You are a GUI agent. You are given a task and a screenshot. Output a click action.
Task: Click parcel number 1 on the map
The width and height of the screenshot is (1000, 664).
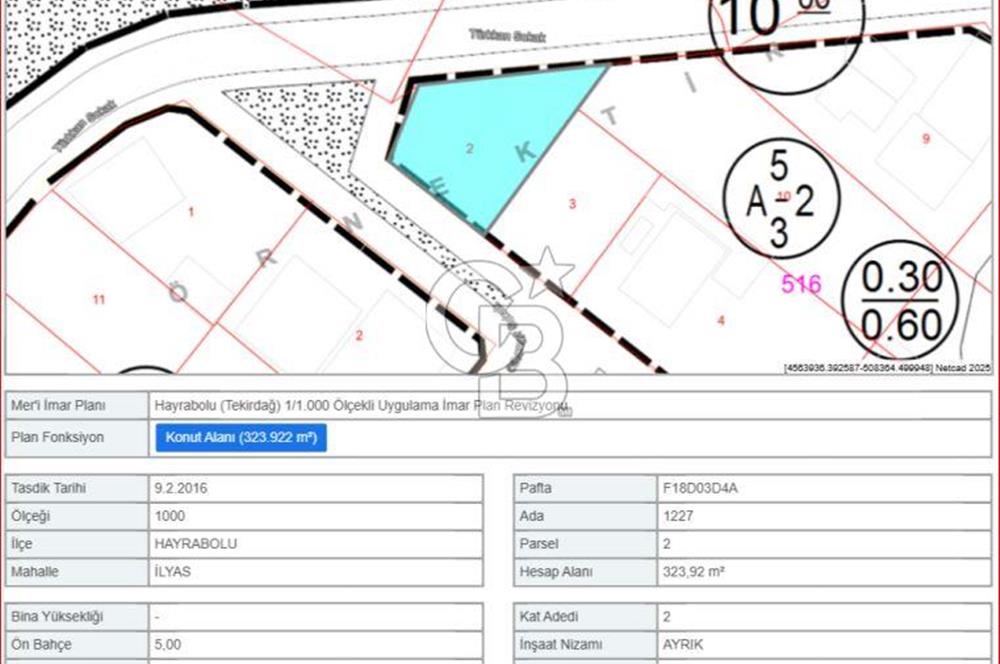pos(191,212)
